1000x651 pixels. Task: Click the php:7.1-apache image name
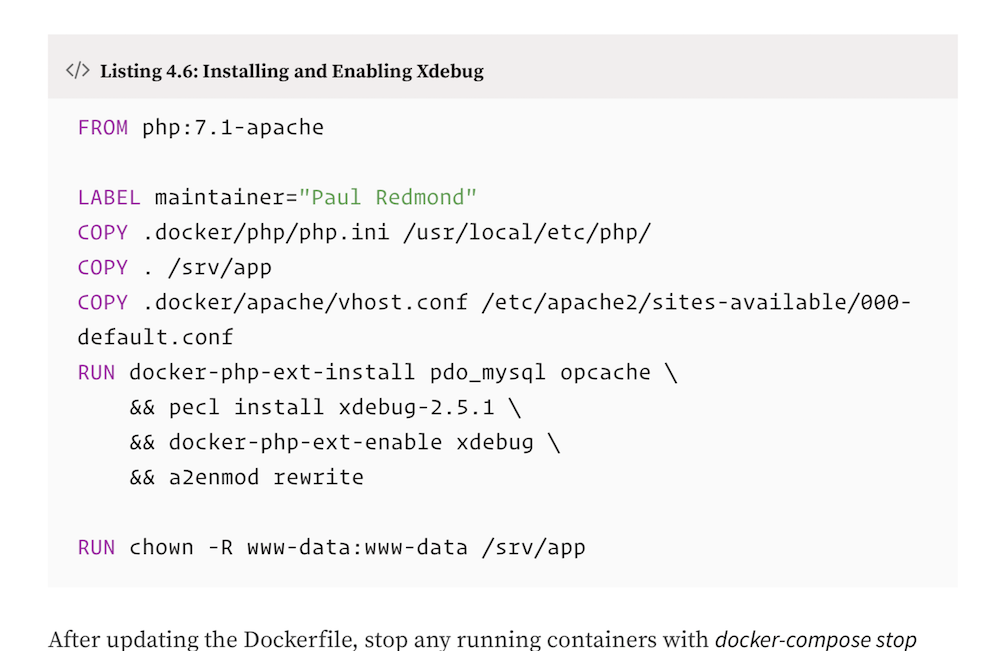[233, 128]
